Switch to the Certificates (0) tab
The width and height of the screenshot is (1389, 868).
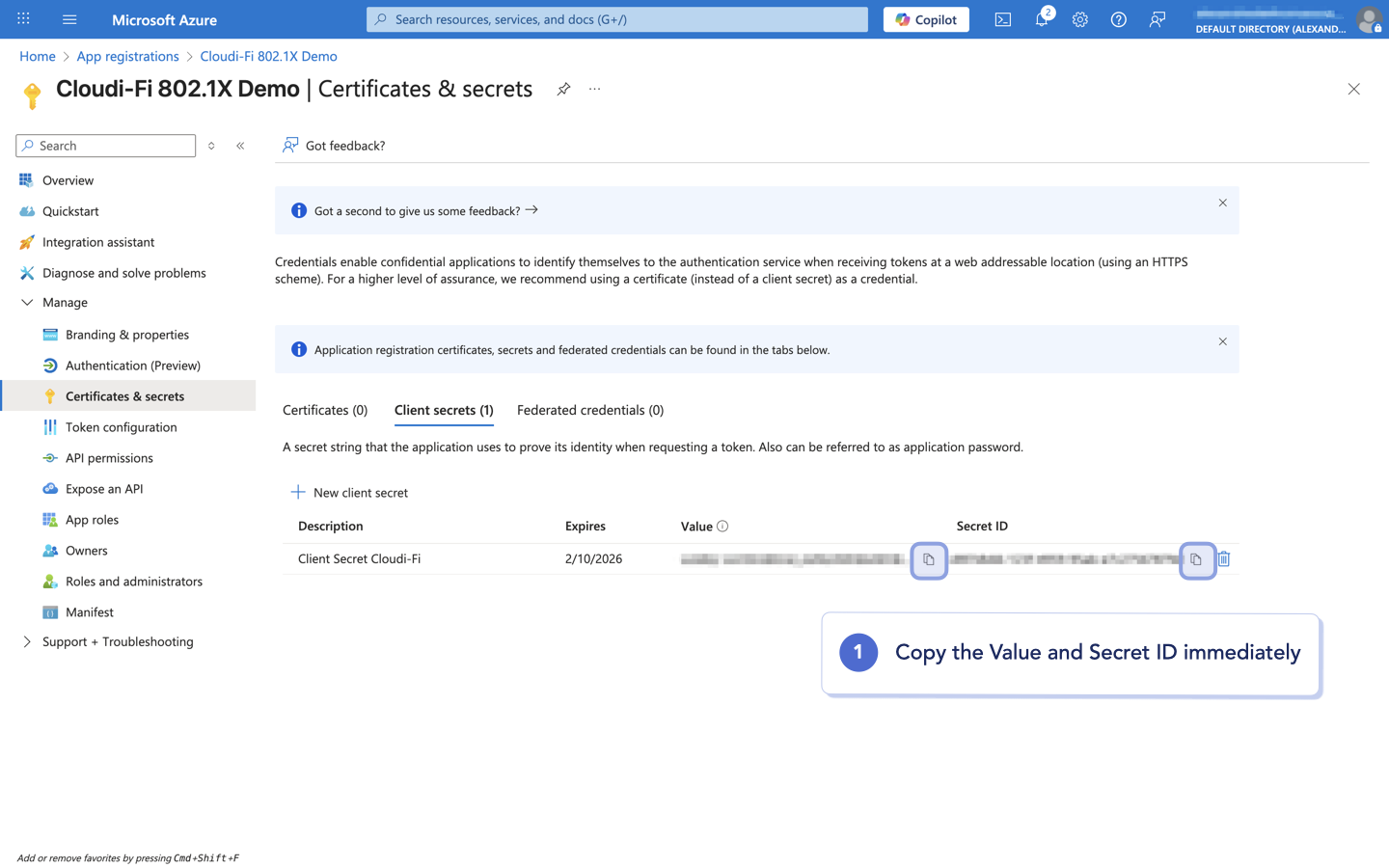click(x=325, y=410)
